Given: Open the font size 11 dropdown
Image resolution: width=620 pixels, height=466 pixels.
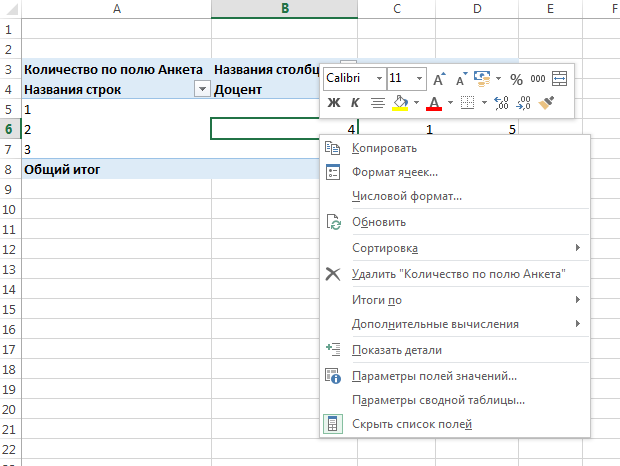Looking at the screenshot, I should click(x=419, y=78).
